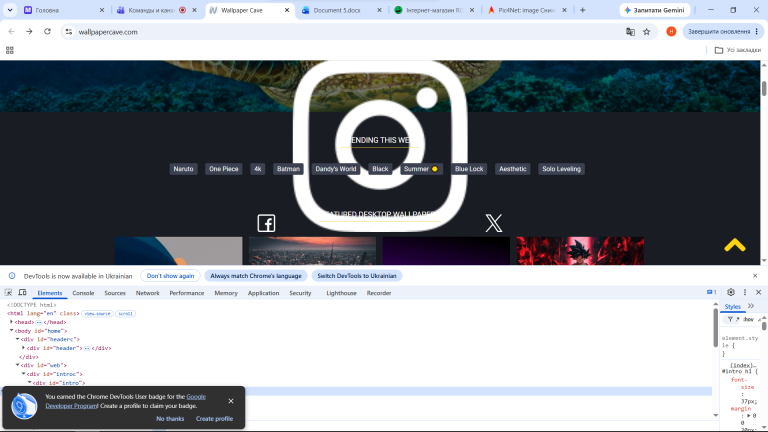This screenshot has height=432, width=768.
Task: Open the apps grid in the bookmarks bar
Action: coord(10,50)
